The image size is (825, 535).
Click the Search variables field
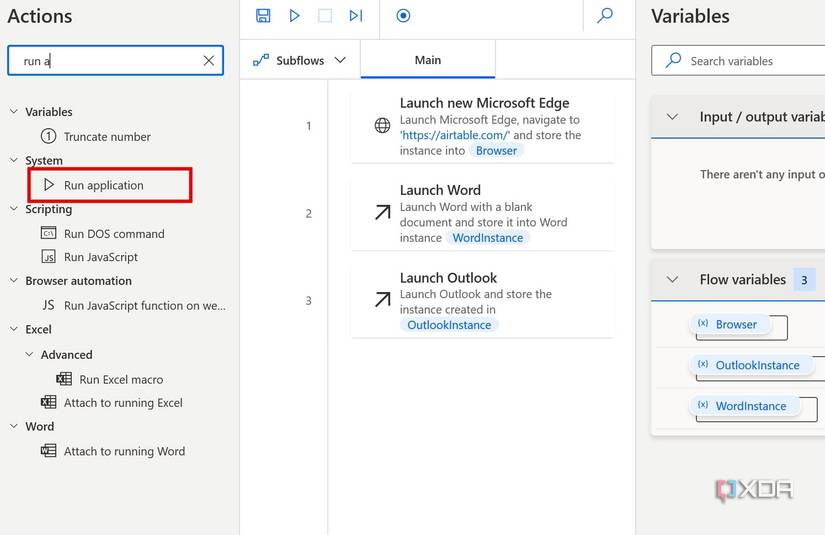(x=738, y=60)
